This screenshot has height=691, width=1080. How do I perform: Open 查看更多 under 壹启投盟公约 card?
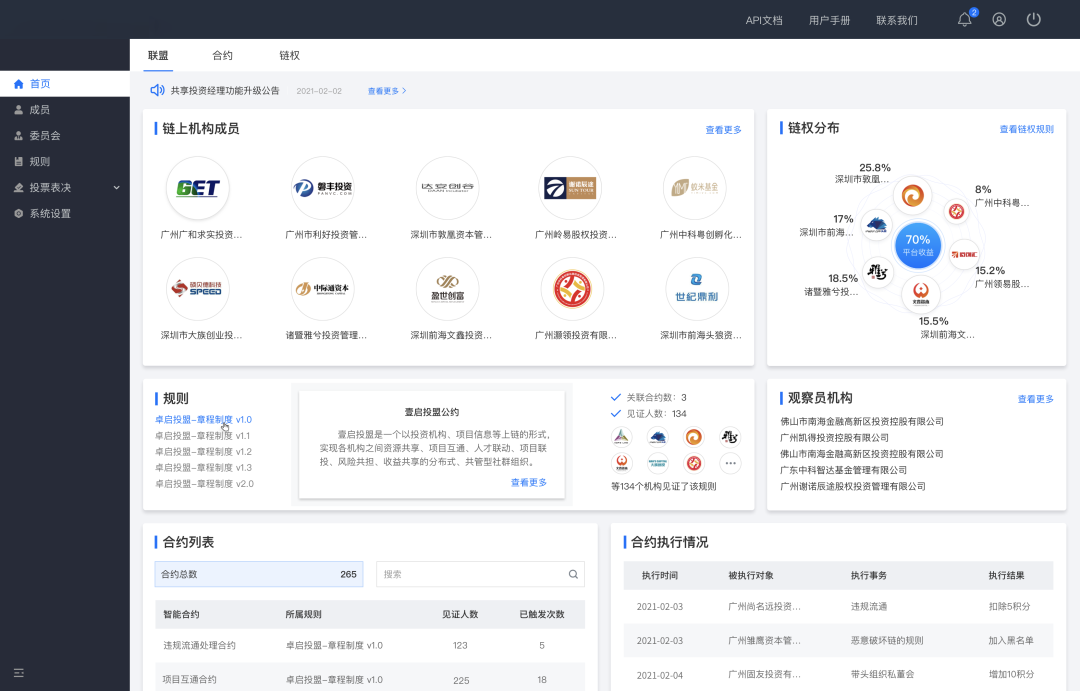pyautogui.click(x=529, y=482)
